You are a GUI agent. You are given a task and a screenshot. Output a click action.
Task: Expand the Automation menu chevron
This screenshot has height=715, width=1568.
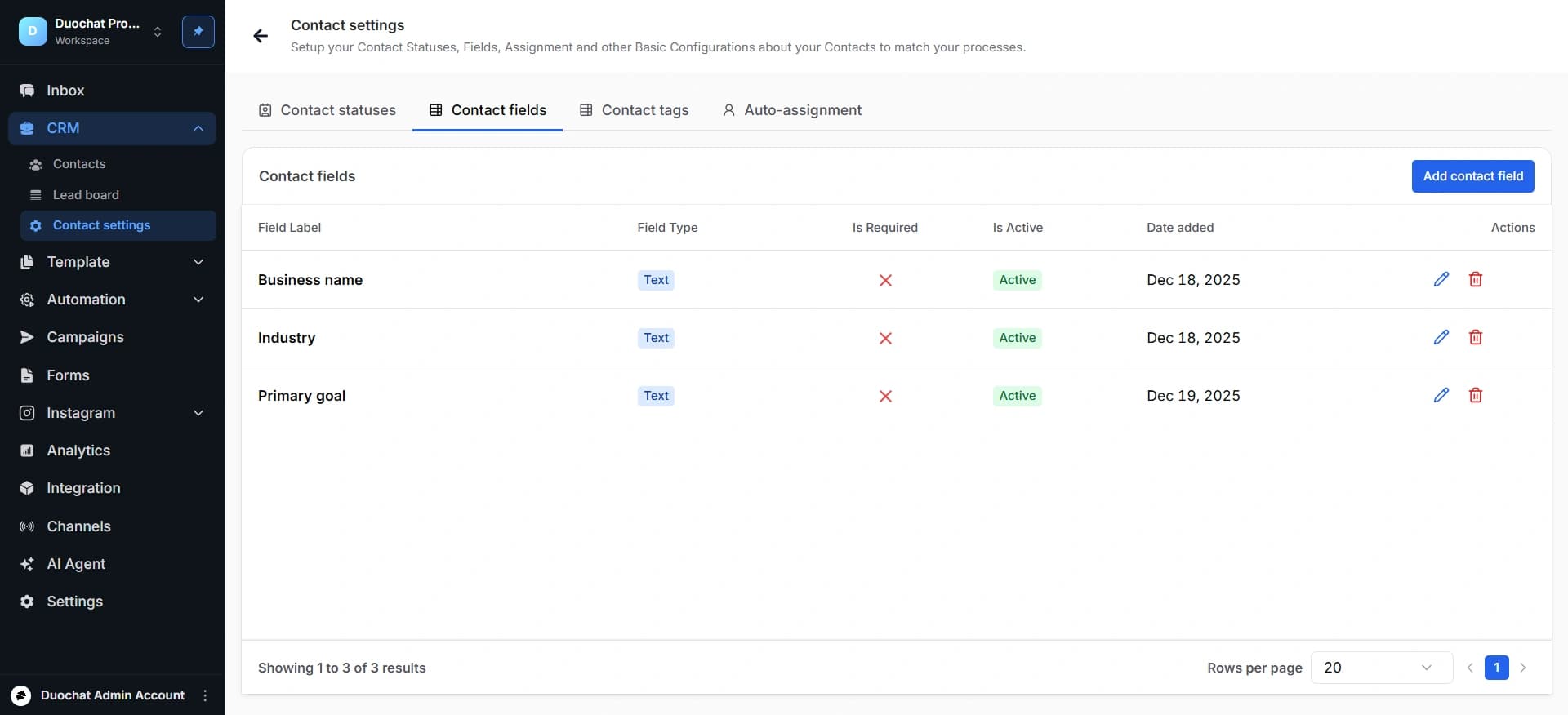[x=198, y=300]
